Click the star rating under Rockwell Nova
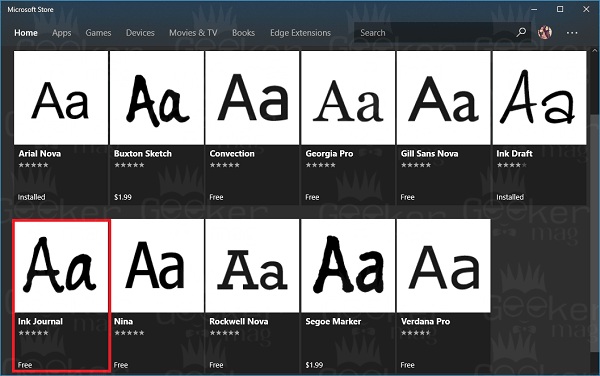This screenshot has width=600, height=376. (225, 333)
